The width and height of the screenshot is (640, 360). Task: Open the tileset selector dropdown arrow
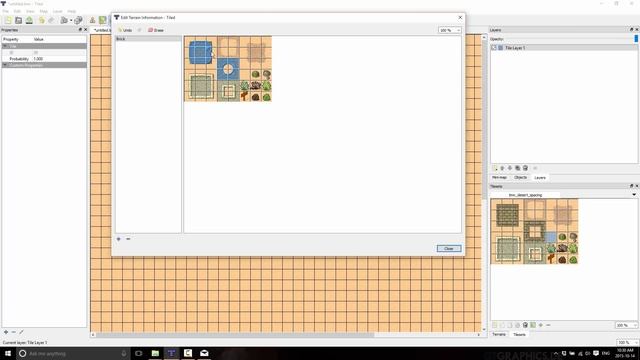634,195
